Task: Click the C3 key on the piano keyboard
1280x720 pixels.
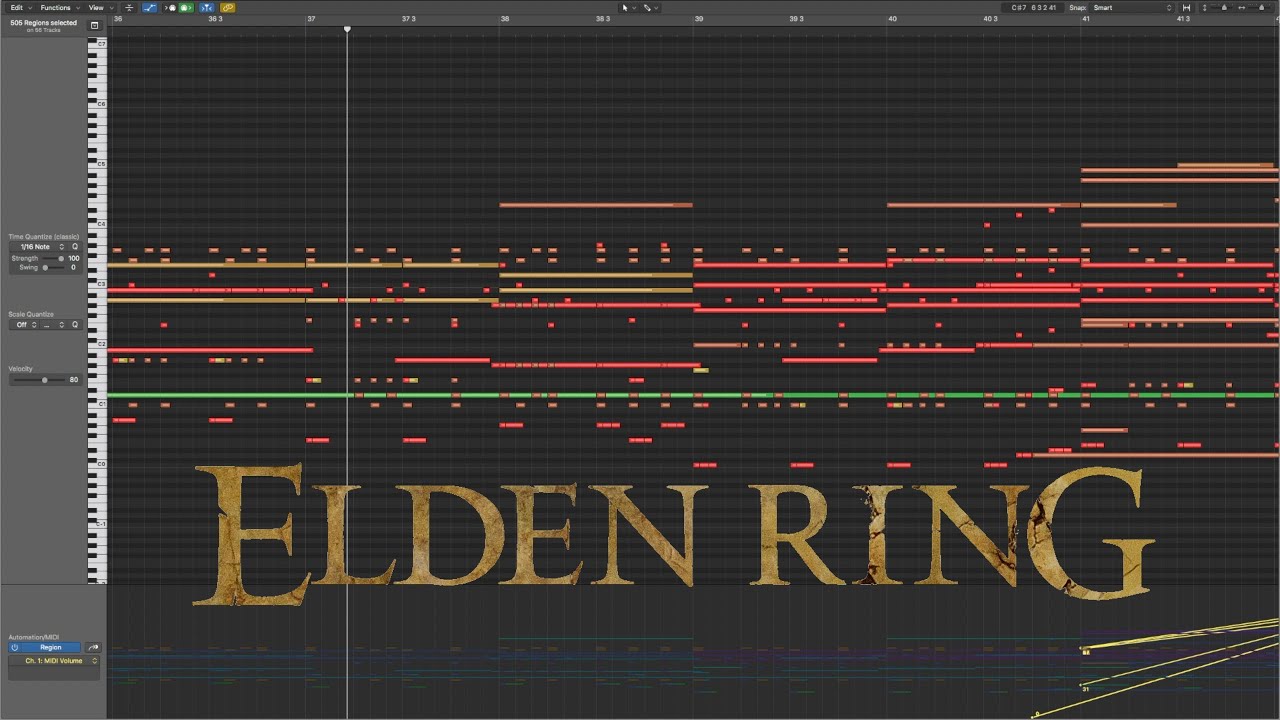Action: pos(98,284)
